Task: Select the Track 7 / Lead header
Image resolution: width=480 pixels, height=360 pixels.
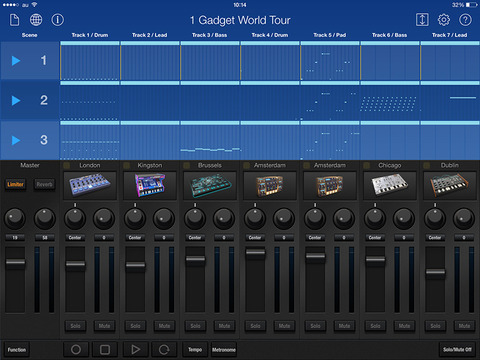Action: coord(450,35)
